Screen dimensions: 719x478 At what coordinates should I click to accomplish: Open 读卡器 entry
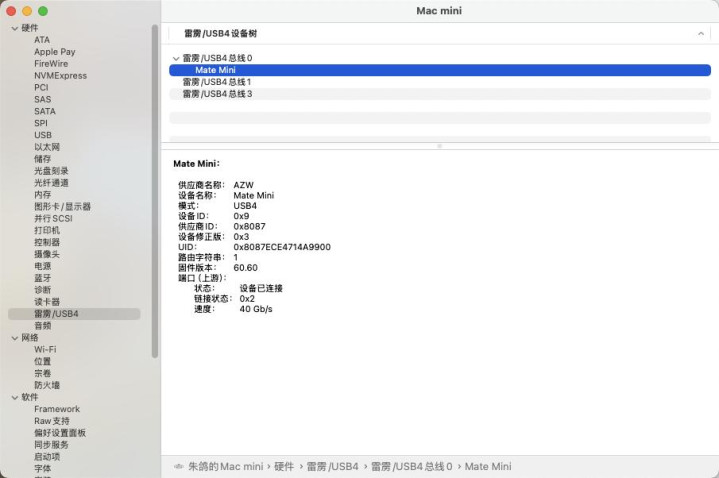(47, 302)
